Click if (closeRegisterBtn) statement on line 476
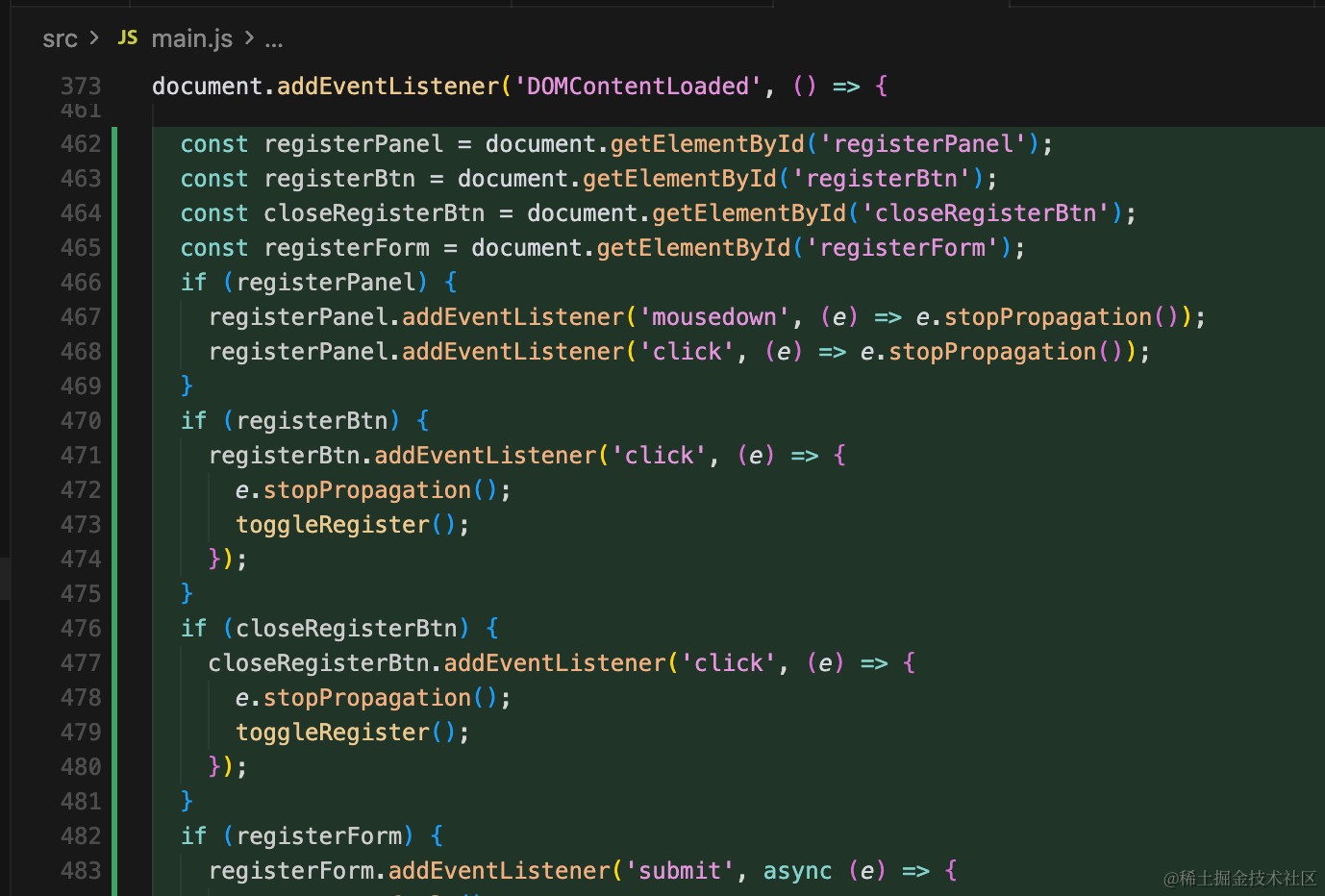Viewport: 1325px width, 896px height. (x=339, y=629)
